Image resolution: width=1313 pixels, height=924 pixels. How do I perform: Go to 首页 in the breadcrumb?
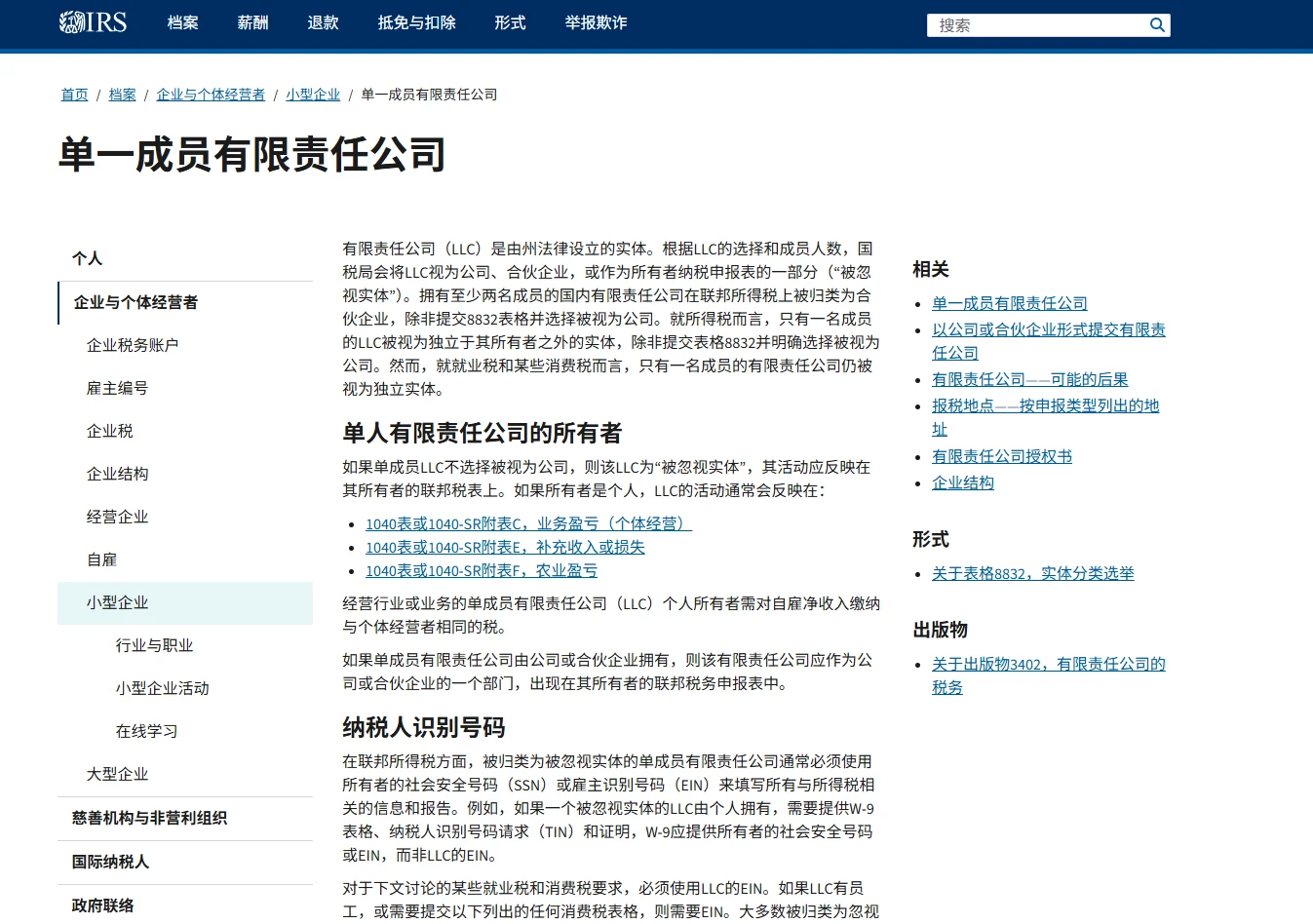pyautogui.click(x=74, y=95)
